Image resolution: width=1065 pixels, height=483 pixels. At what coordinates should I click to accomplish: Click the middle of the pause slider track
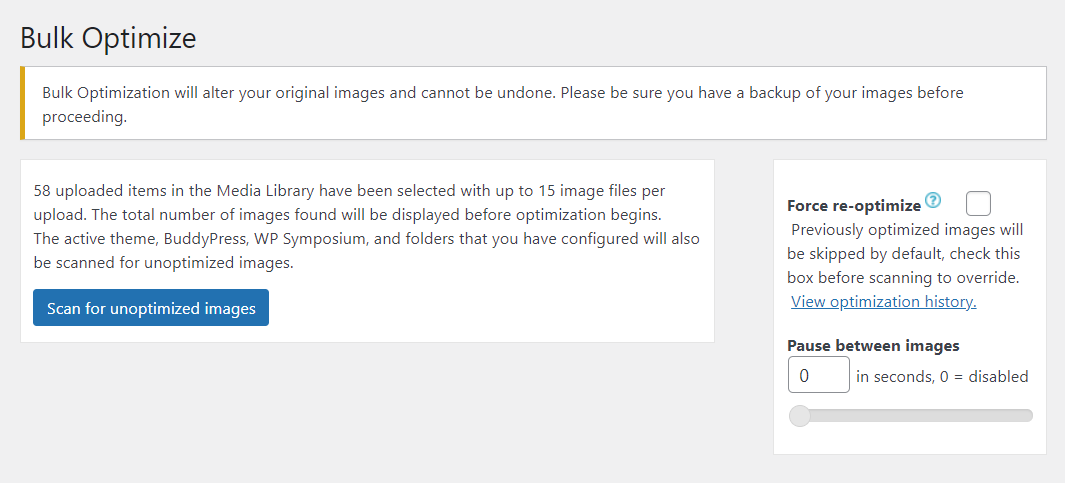click(911, 416)
